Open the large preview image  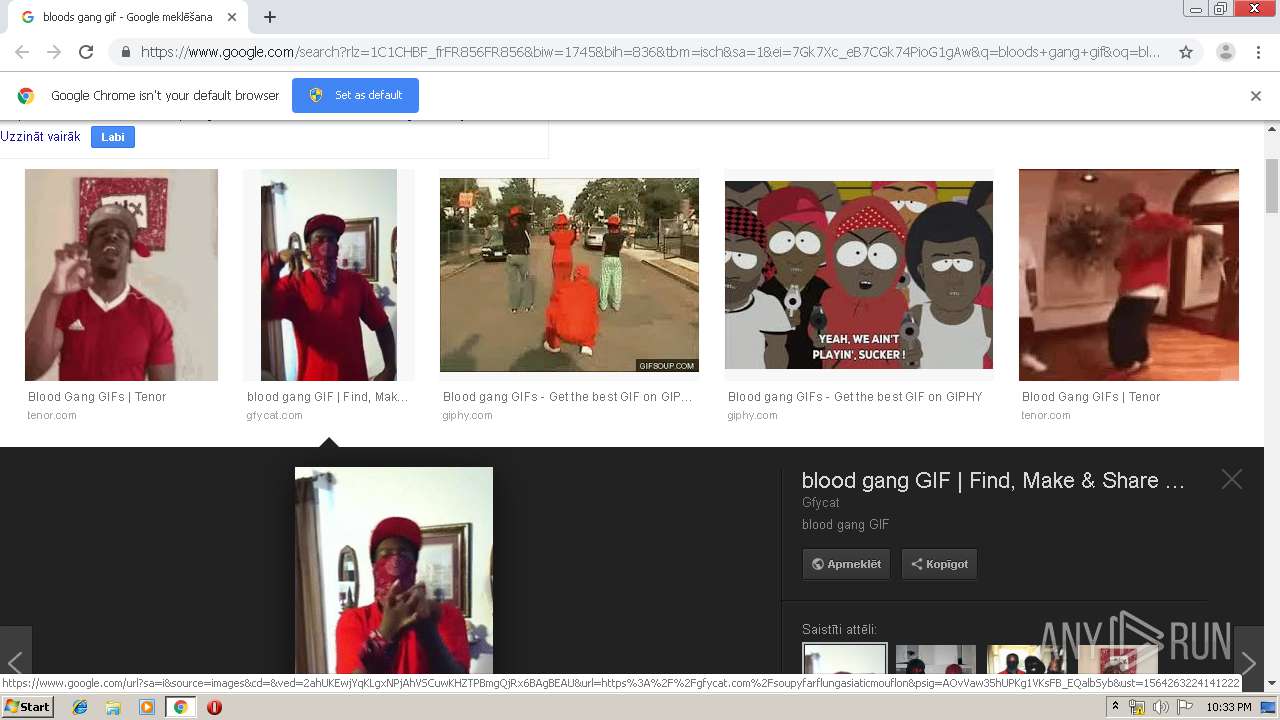coord(394,572)
